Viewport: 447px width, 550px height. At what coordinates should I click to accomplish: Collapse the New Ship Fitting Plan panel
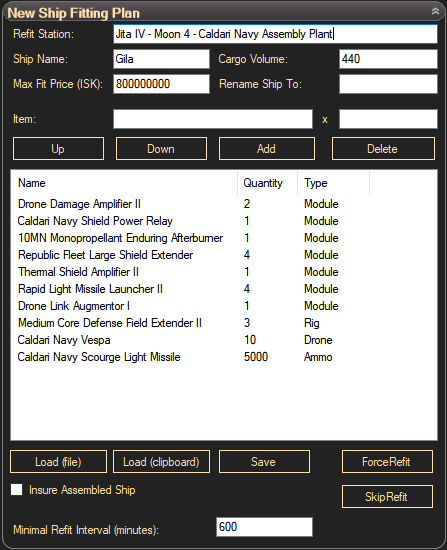point(435,11)
